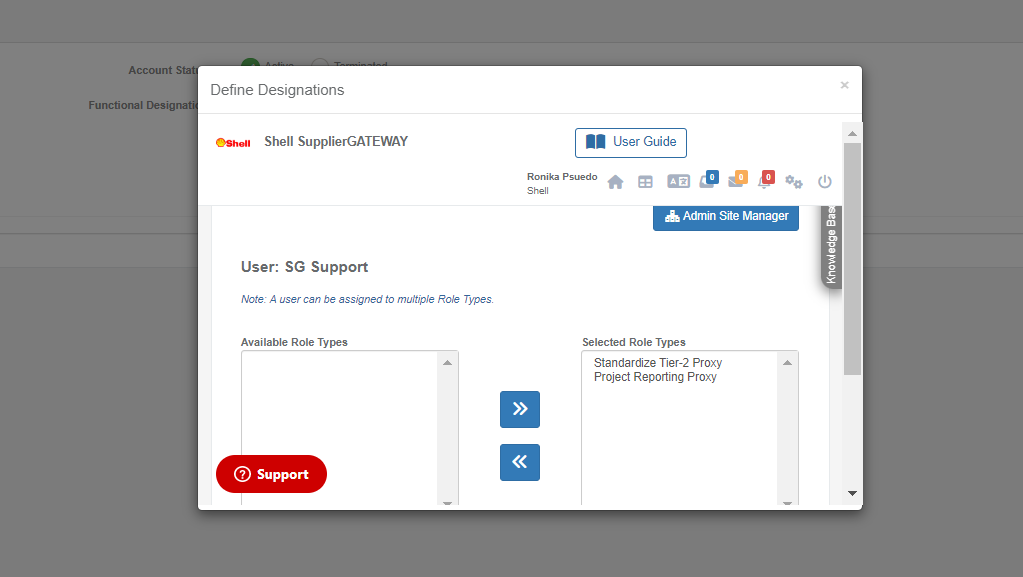Open the User Guide
Image resolution: width=1023 pixels, height=577 pixels.
(631, 142)
